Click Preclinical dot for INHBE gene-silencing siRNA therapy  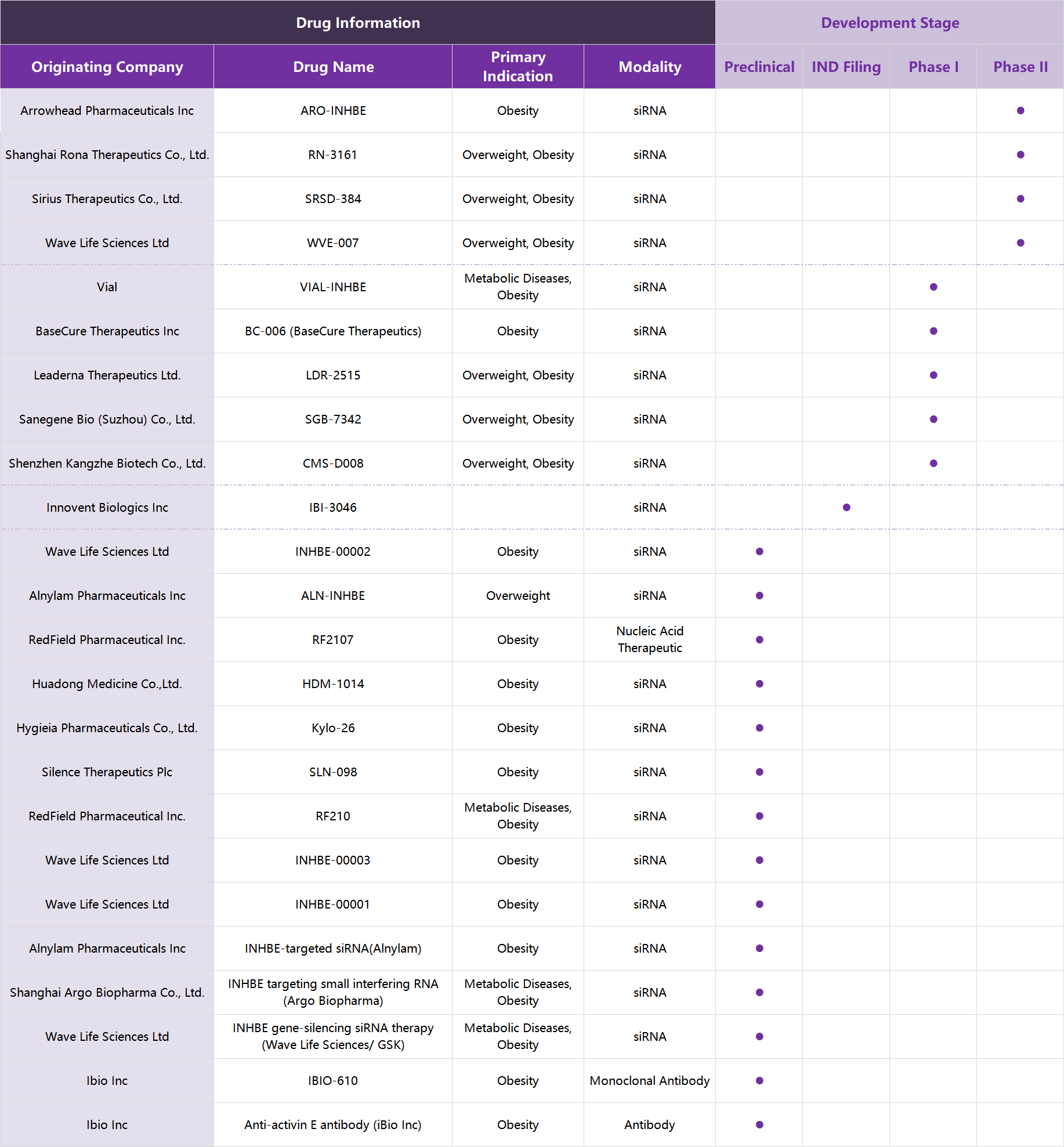759,1037
